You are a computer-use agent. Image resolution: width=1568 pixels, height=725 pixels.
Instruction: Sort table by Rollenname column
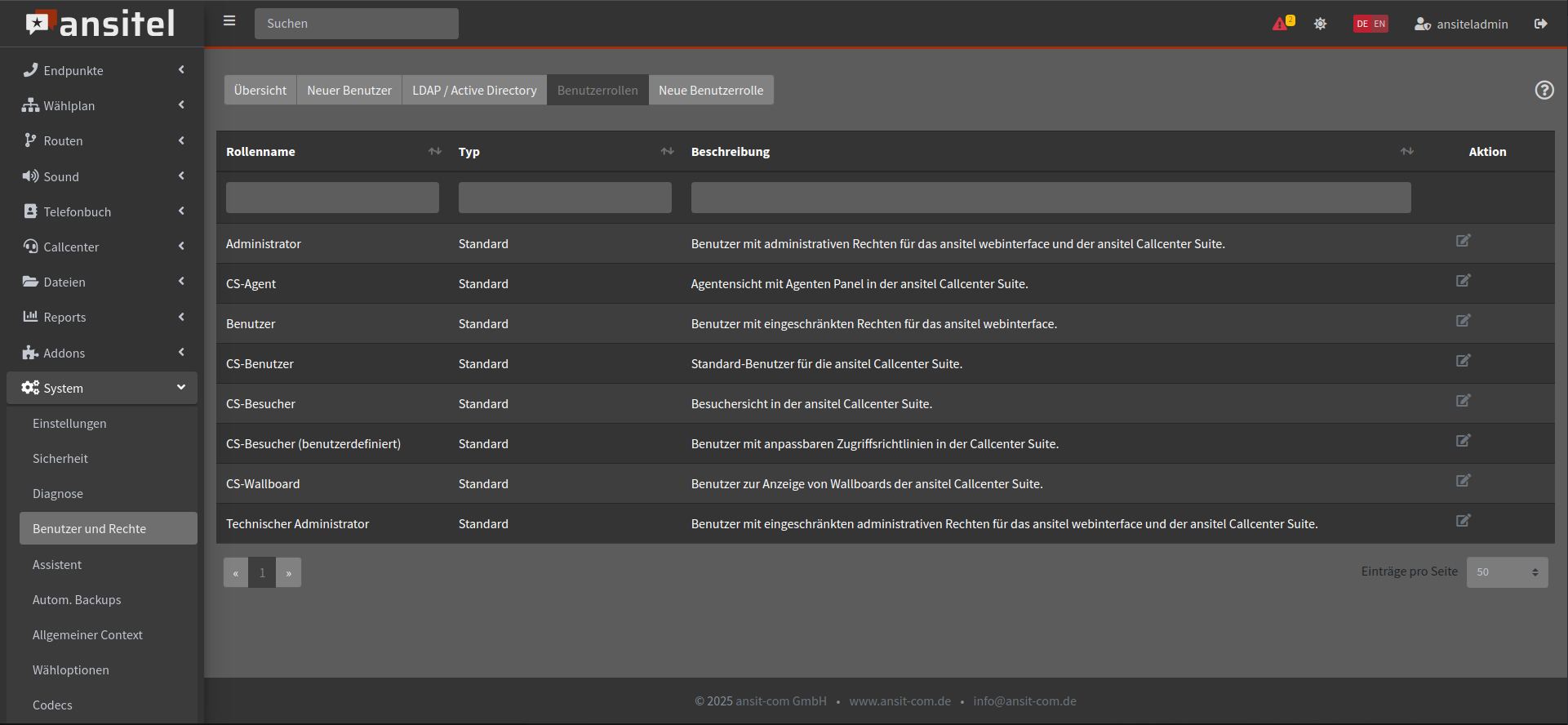[434, 151]
